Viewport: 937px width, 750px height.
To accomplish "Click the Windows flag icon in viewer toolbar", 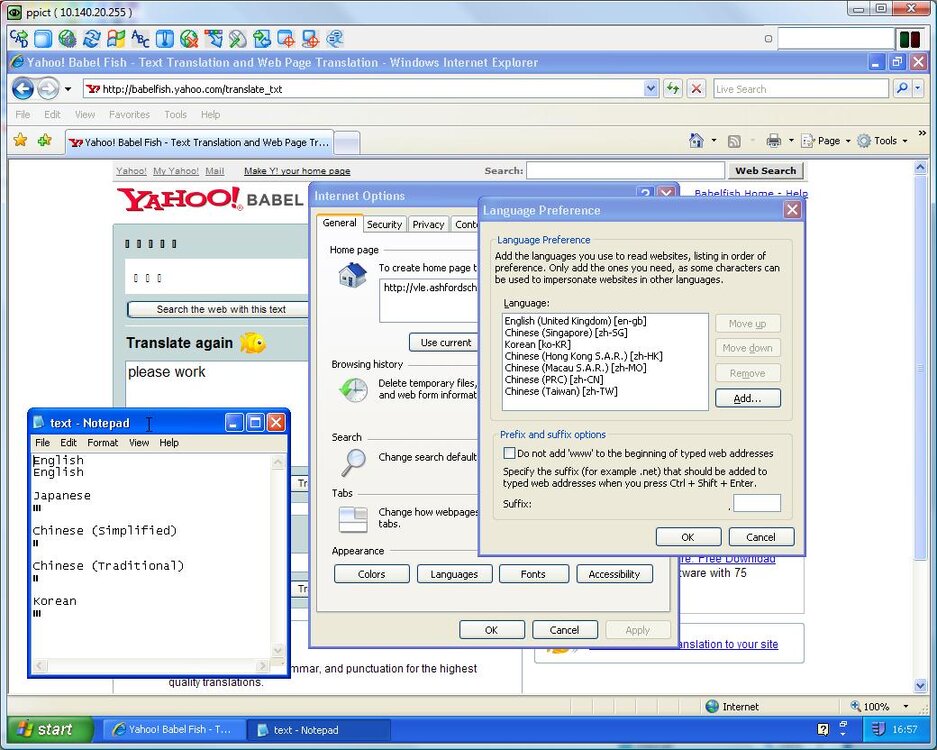I will point(116,39).
